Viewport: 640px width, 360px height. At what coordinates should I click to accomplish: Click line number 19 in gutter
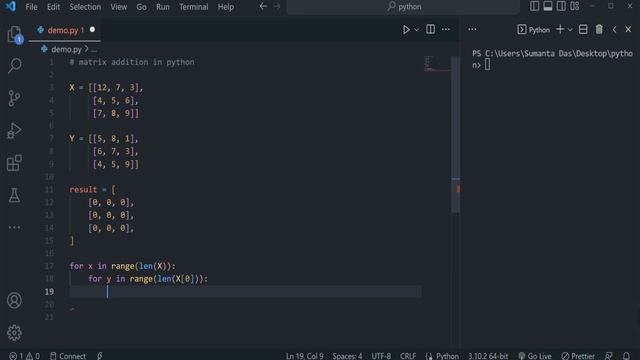pos(49,292)
